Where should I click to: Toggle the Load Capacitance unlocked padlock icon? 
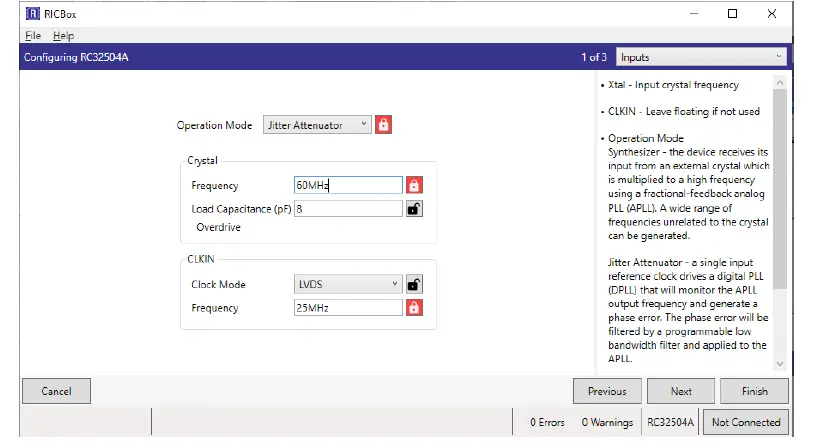(x=414, y=209)
